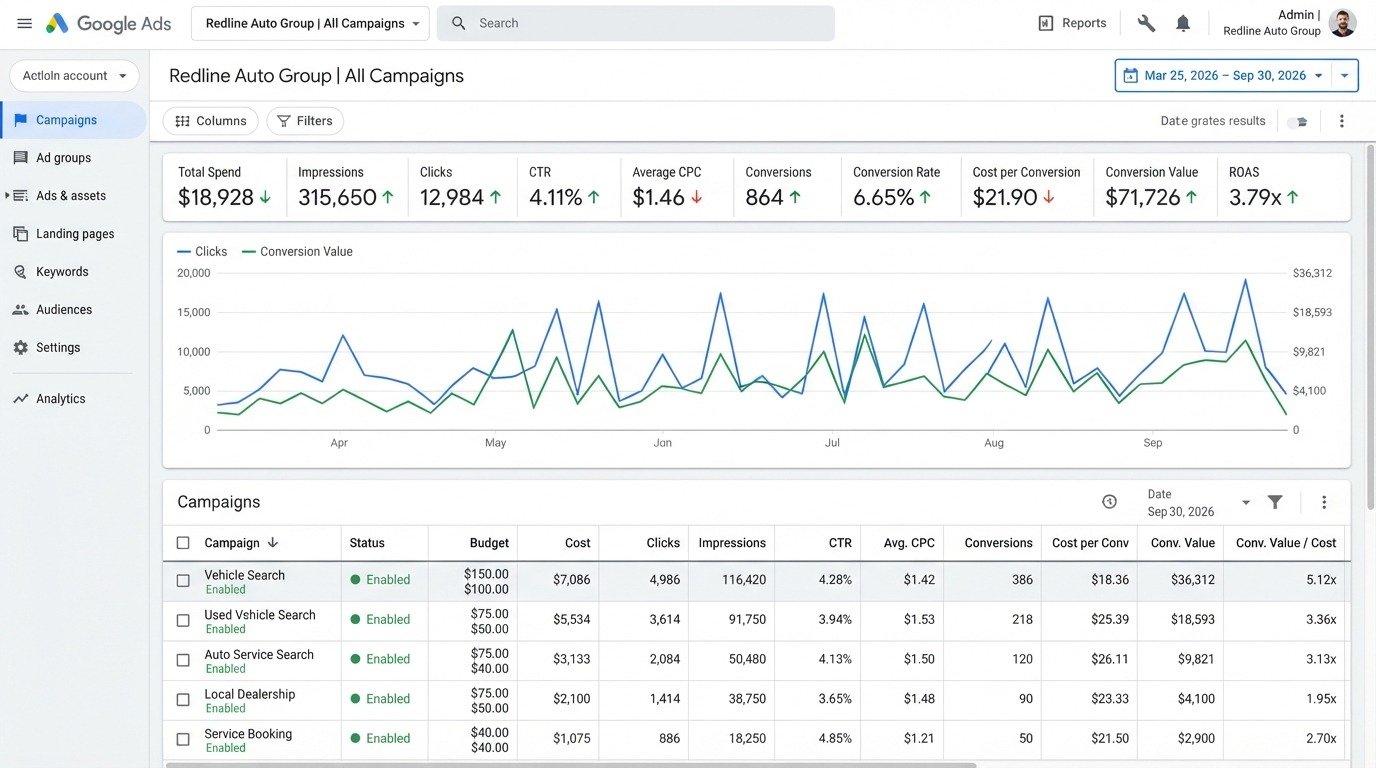Click the calendar icon in date range
Viewport: 1376px width, 768px height.
[1131, 76]
